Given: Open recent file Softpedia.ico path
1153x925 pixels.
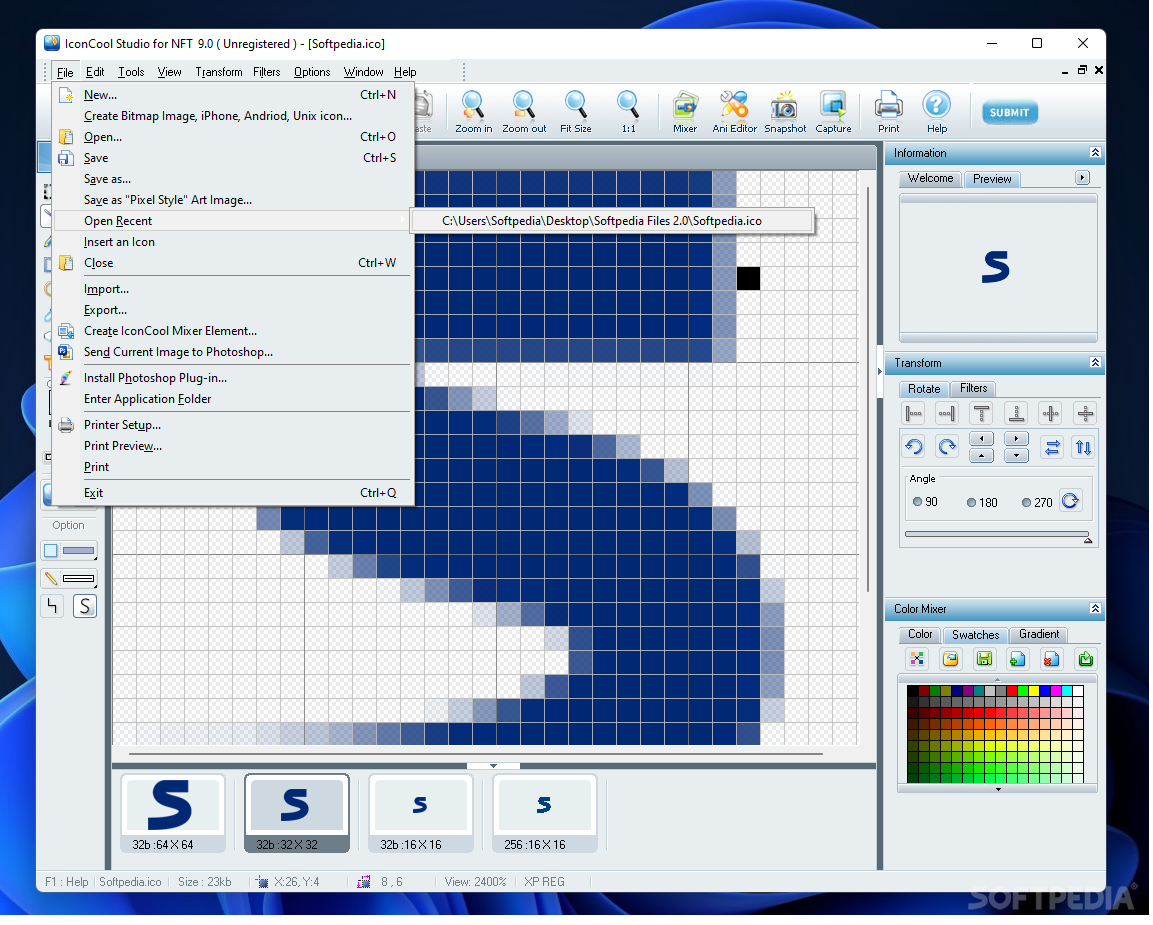Looking at the screenshot, I should click(x=613, y=221).
